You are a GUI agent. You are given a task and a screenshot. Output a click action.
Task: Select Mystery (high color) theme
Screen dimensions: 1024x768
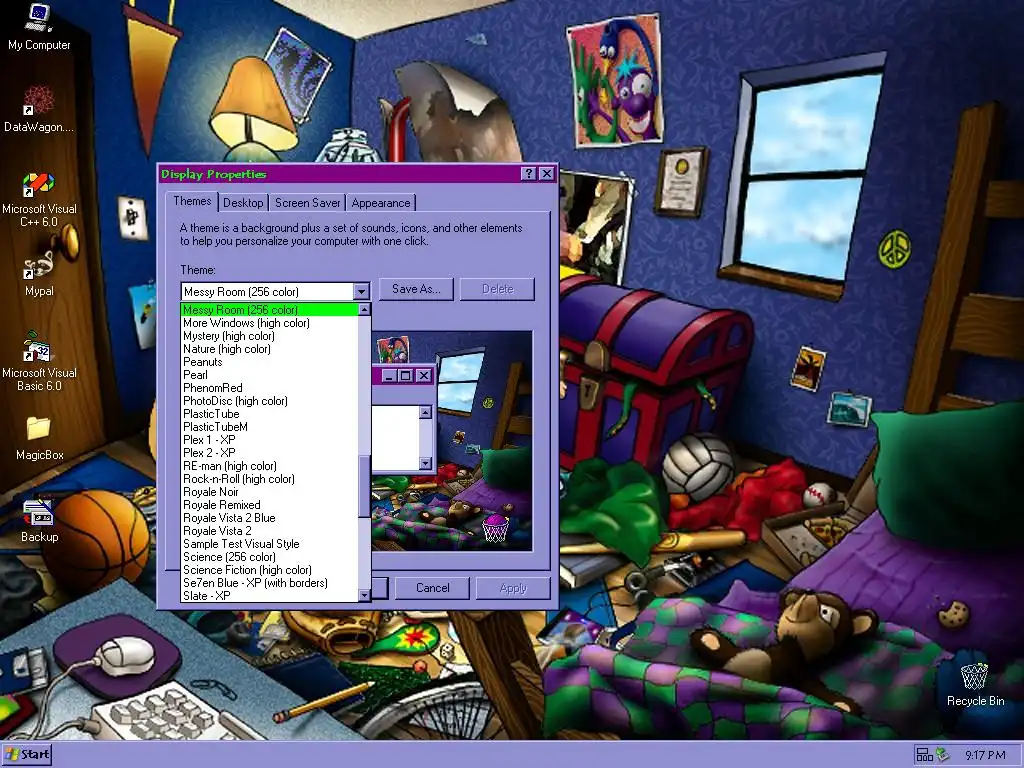pyautogui.click(x=270, y=336)
